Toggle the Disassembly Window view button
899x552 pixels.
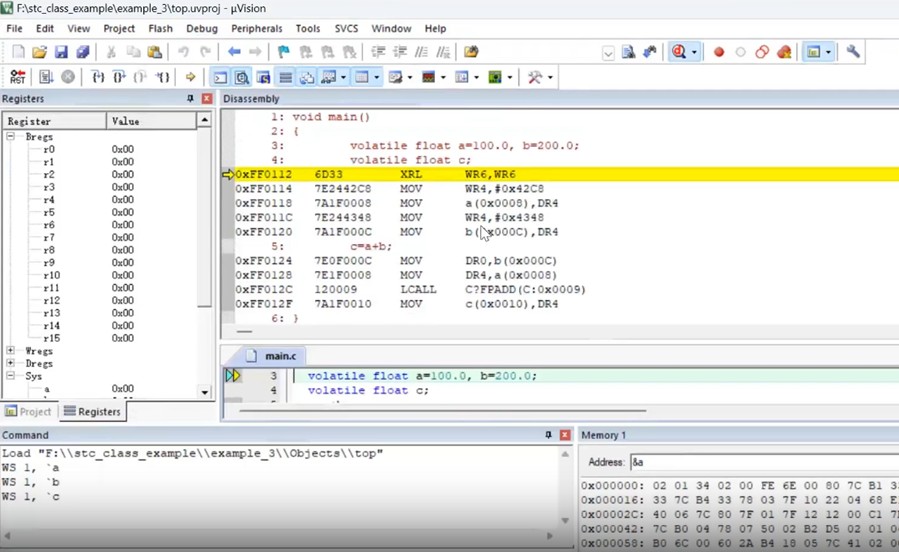coord(242,77)
